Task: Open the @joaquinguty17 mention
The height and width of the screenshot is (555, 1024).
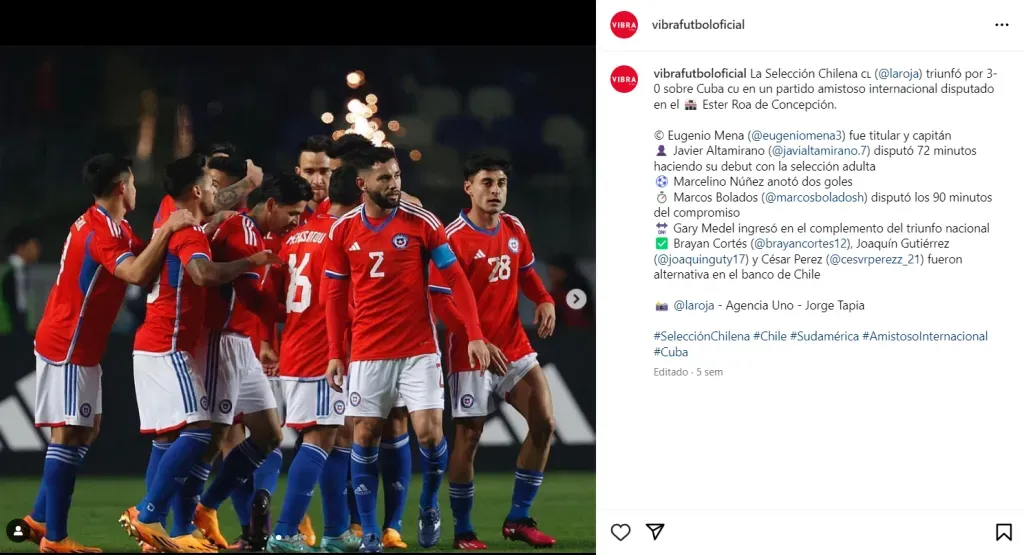Action: point(701,259)
